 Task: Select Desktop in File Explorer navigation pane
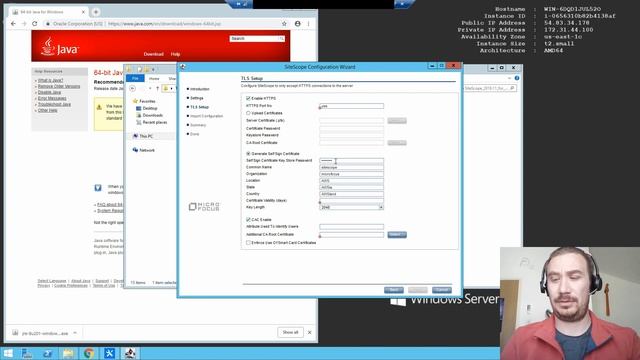(150, 109)
